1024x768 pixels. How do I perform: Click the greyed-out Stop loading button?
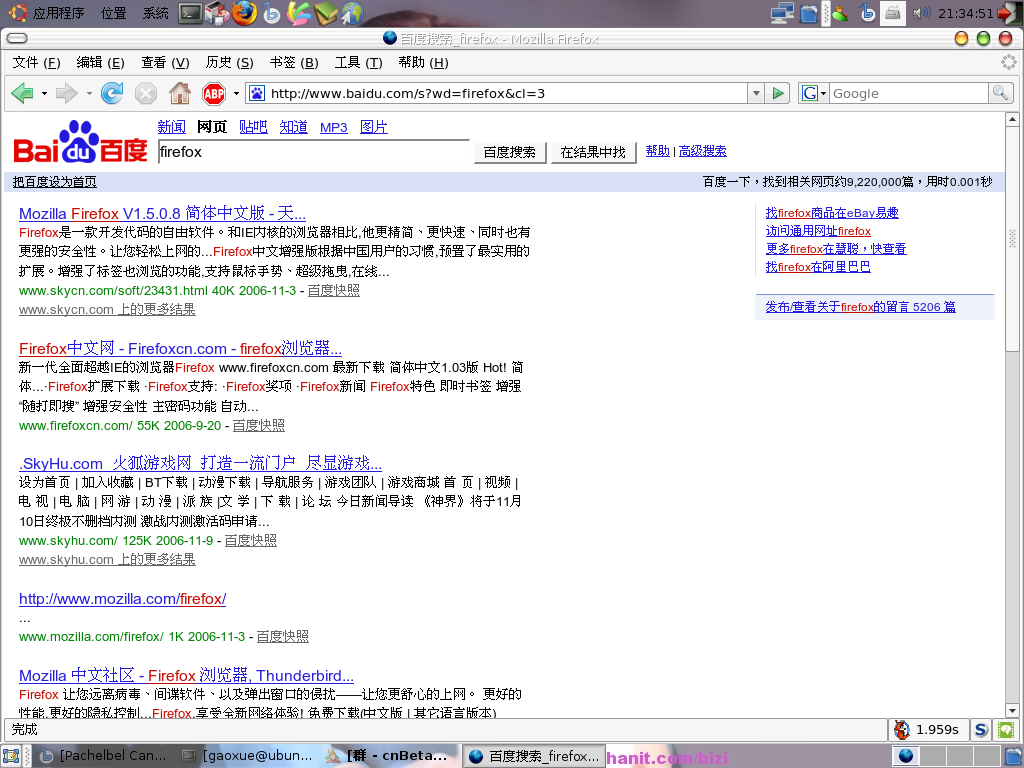146,93
